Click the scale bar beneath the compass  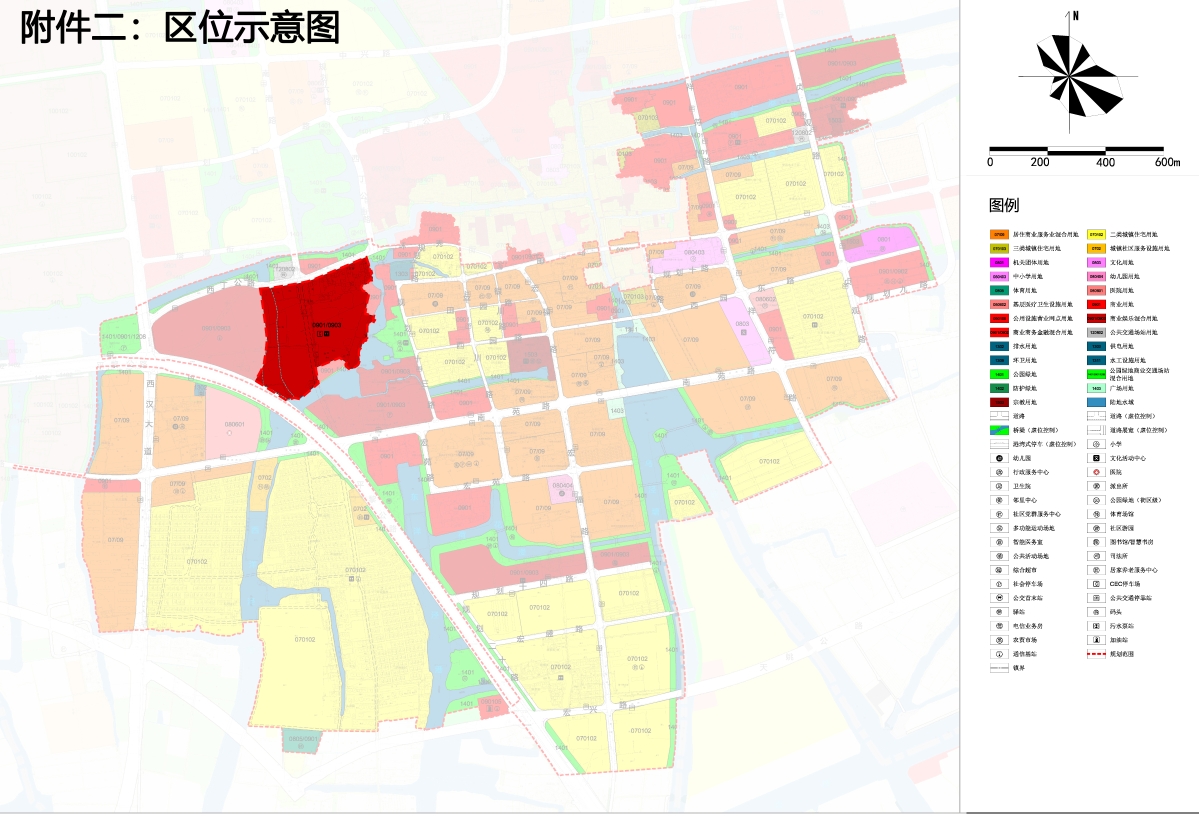pyautogui.click(x=1075, y=148)
